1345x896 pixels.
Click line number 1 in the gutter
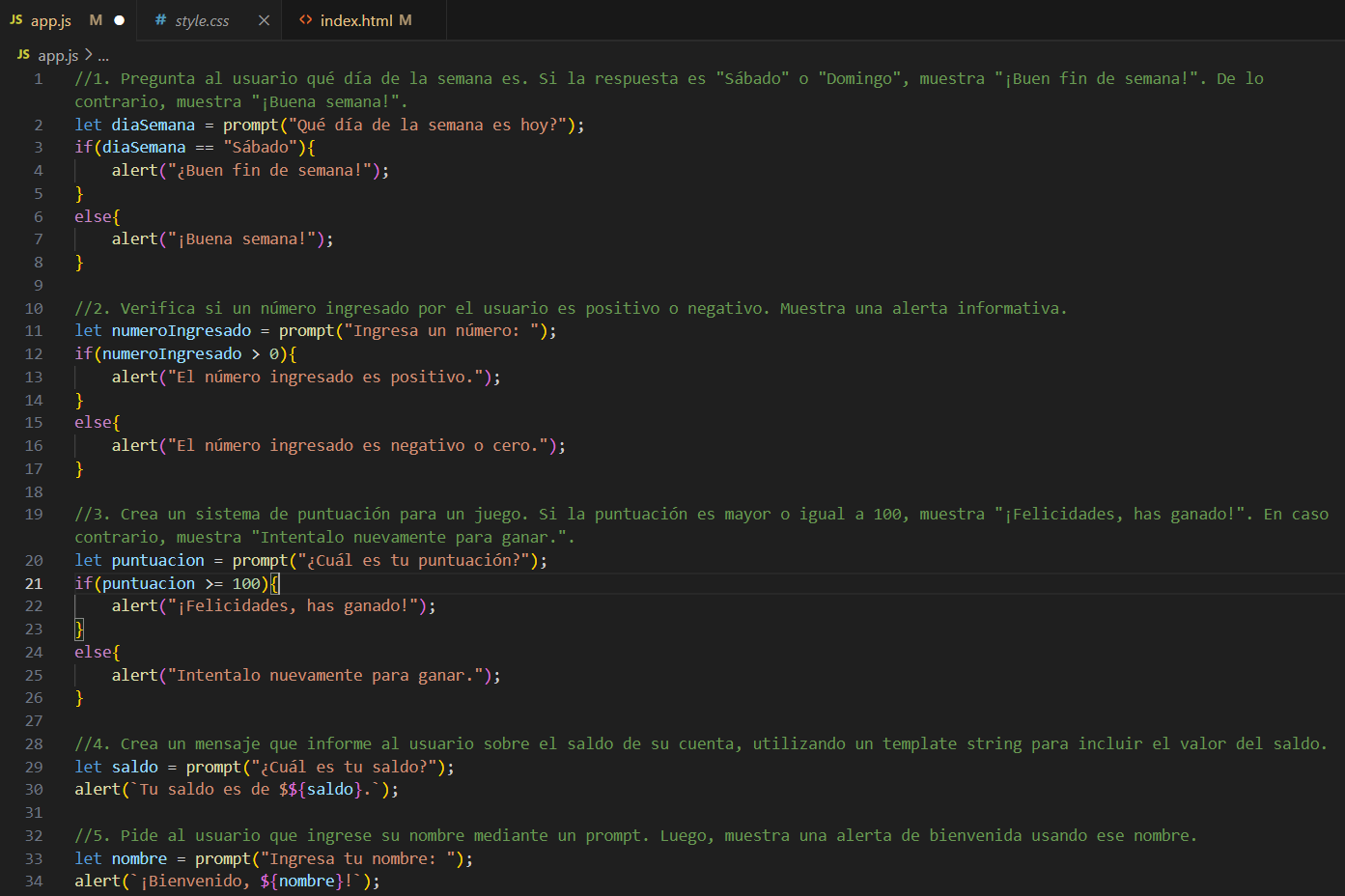pos(39,79)
